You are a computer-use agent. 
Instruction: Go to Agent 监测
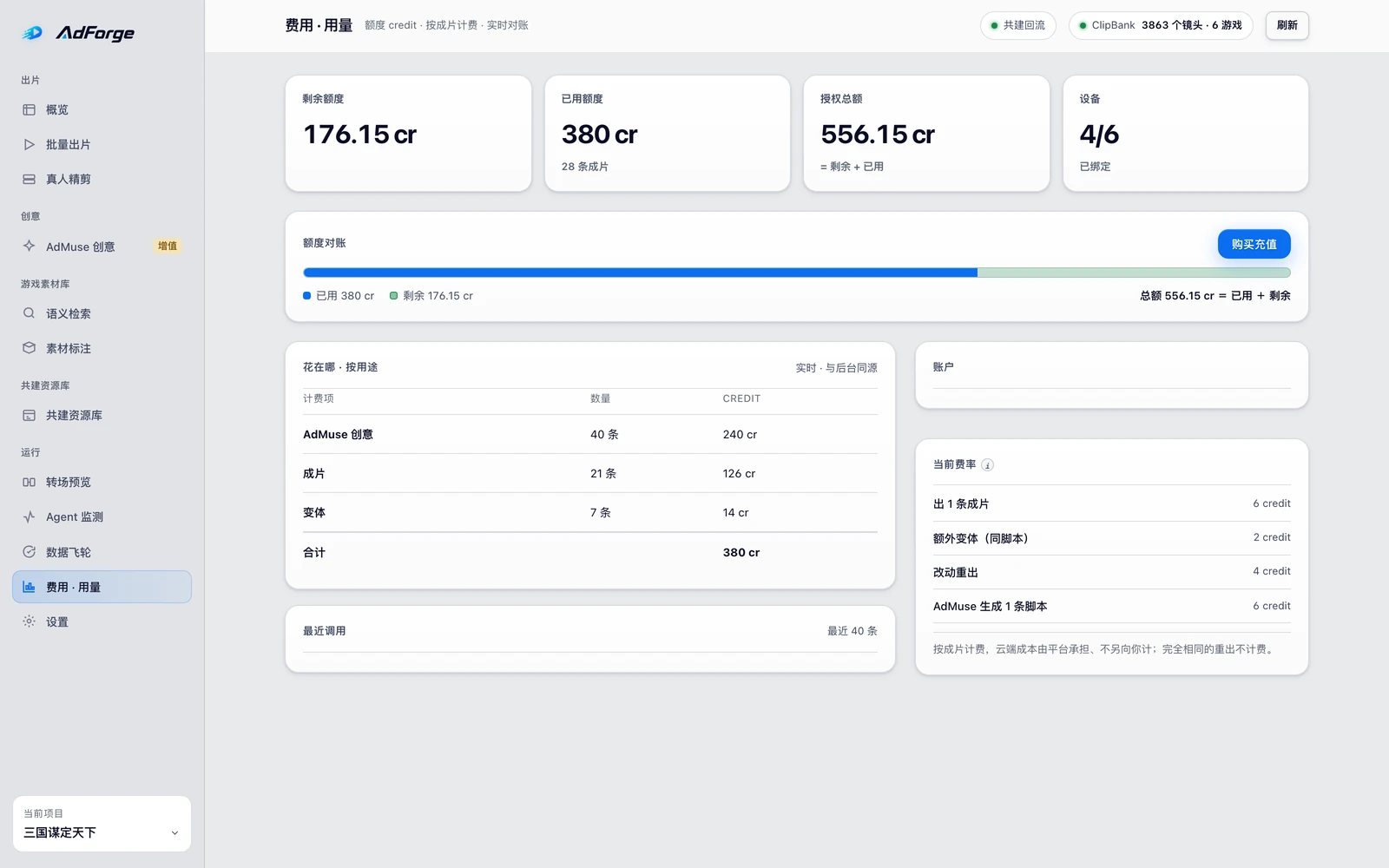[x=102, y=516]
